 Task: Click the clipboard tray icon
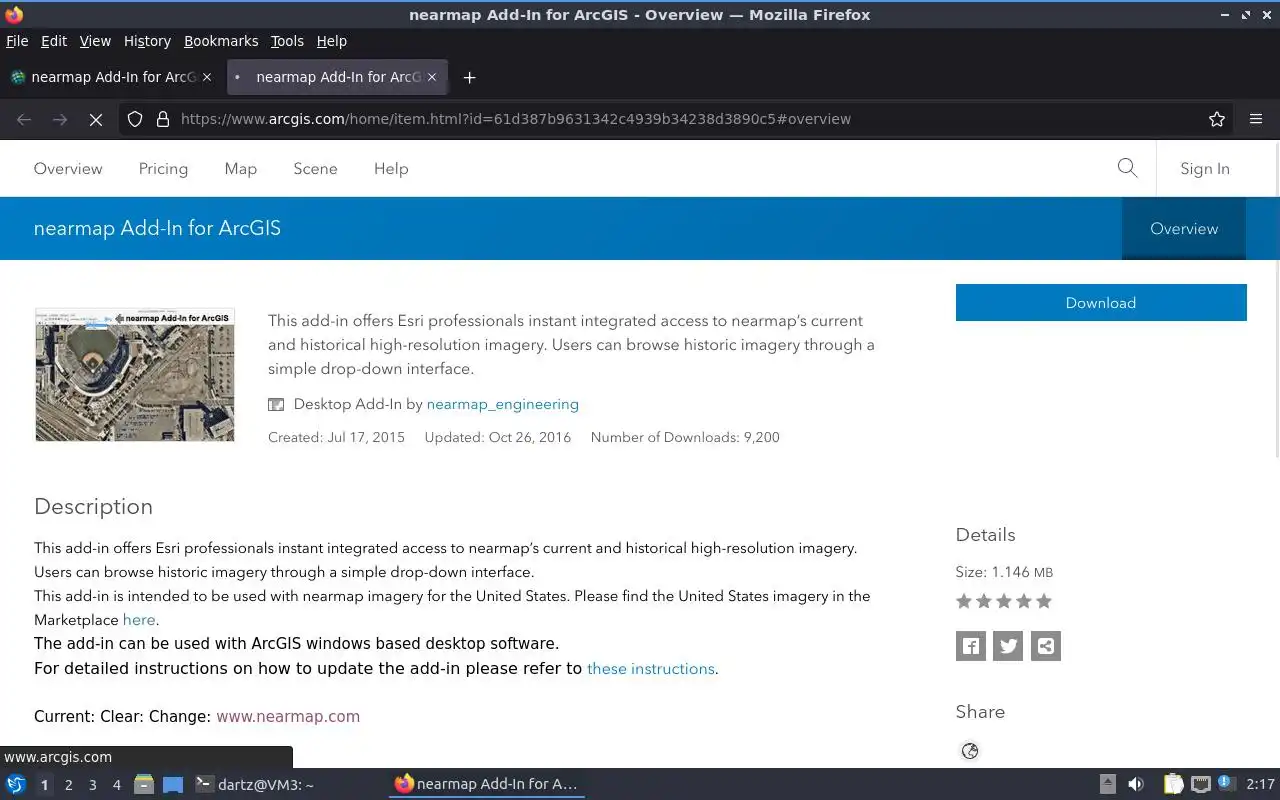point(1173,784)
